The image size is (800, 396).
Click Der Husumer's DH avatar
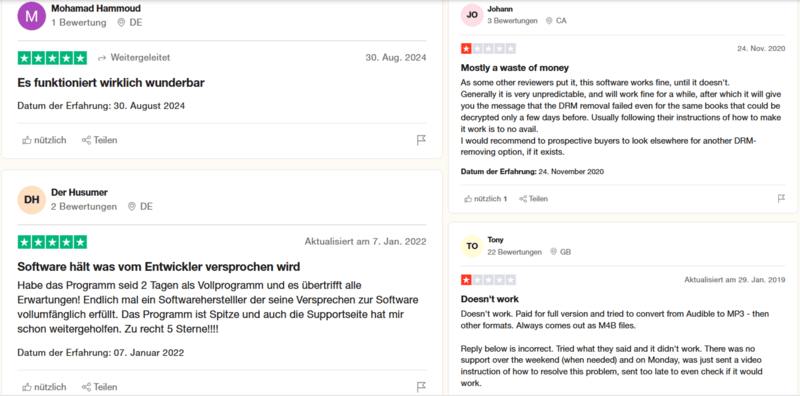[x=32, y=200]
